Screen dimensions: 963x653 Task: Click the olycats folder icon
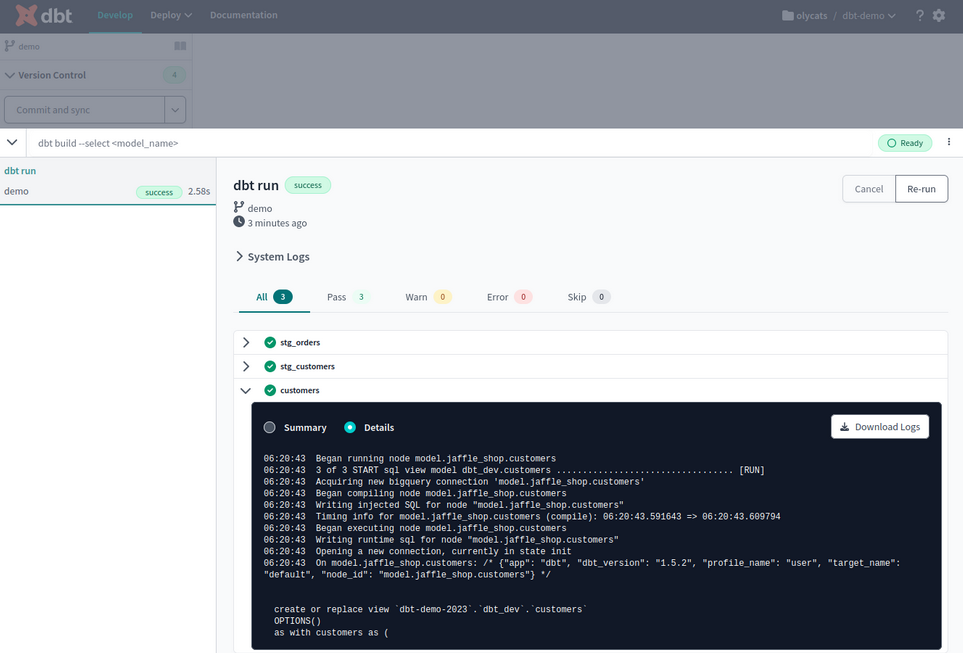[x=787, y=15]
